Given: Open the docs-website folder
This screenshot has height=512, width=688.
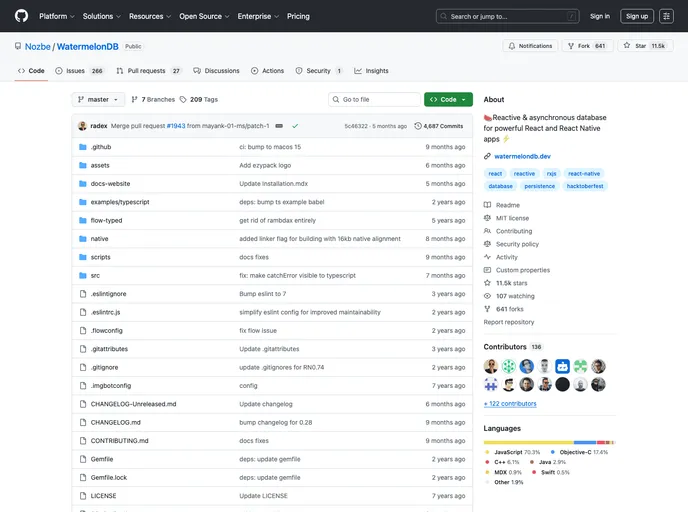Looking at the screenshot, I should point(110,184).
